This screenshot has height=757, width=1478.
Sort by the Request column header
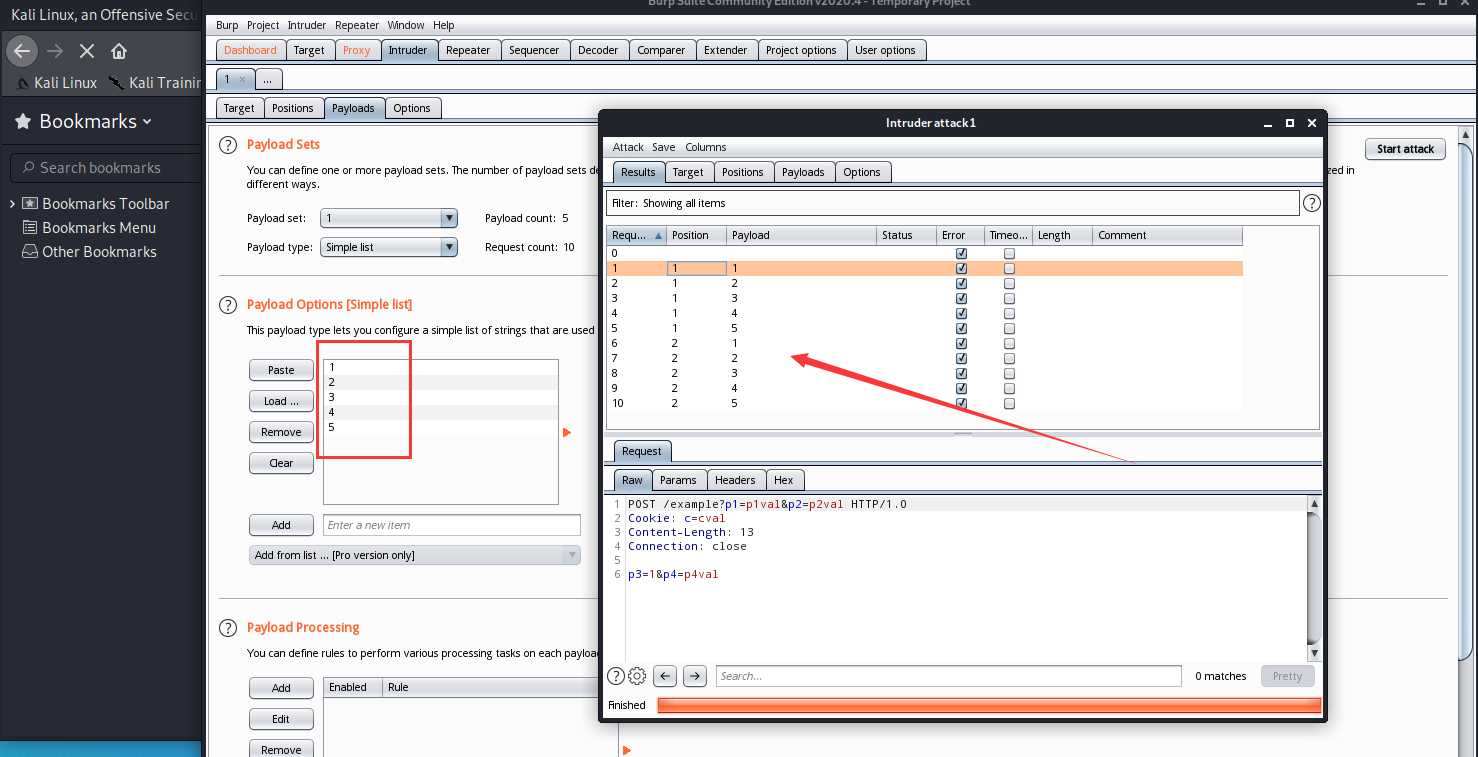point(637,236)
